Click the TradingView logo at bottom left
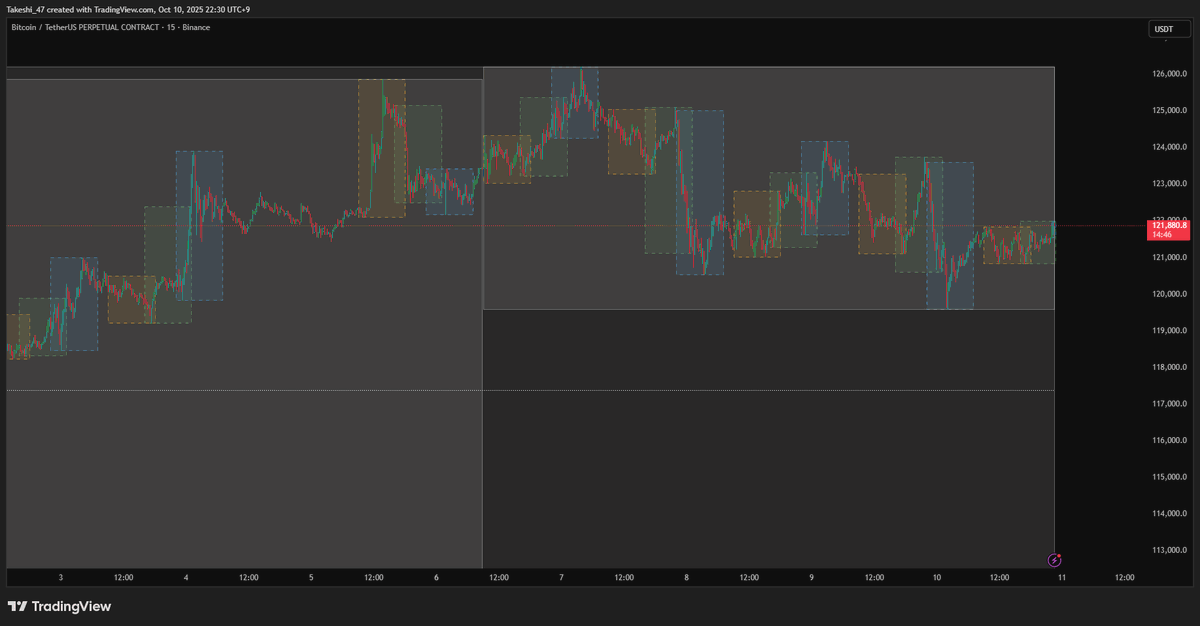This screenshot has width=1200, height=626. pyautogui.click(x=60, y=607)
